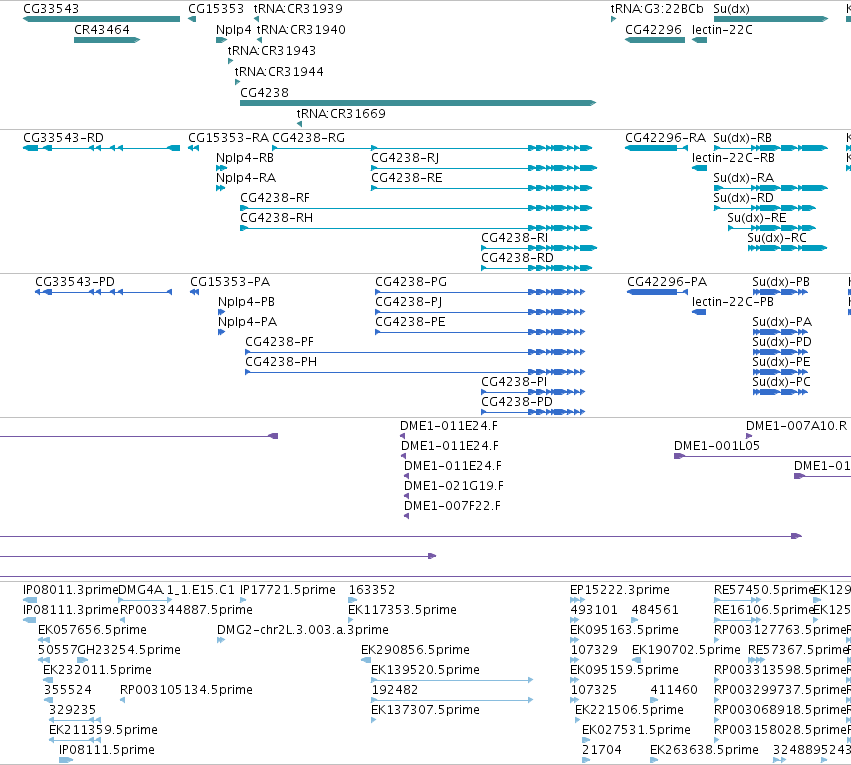Click the tRNA:CR31939 label
Viewport: 851px width, 765px height.
pyautogui.click(x=298, y=9)
